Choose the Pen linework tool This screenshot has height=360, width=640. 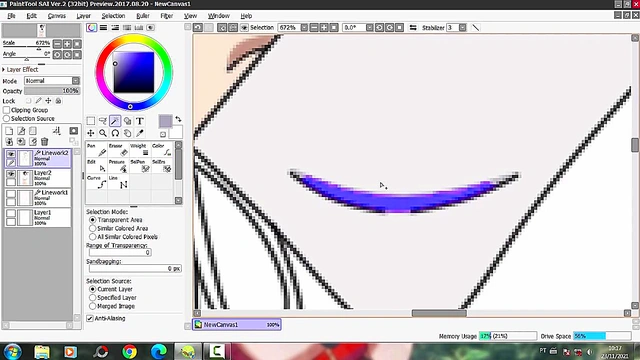(97, 150)
